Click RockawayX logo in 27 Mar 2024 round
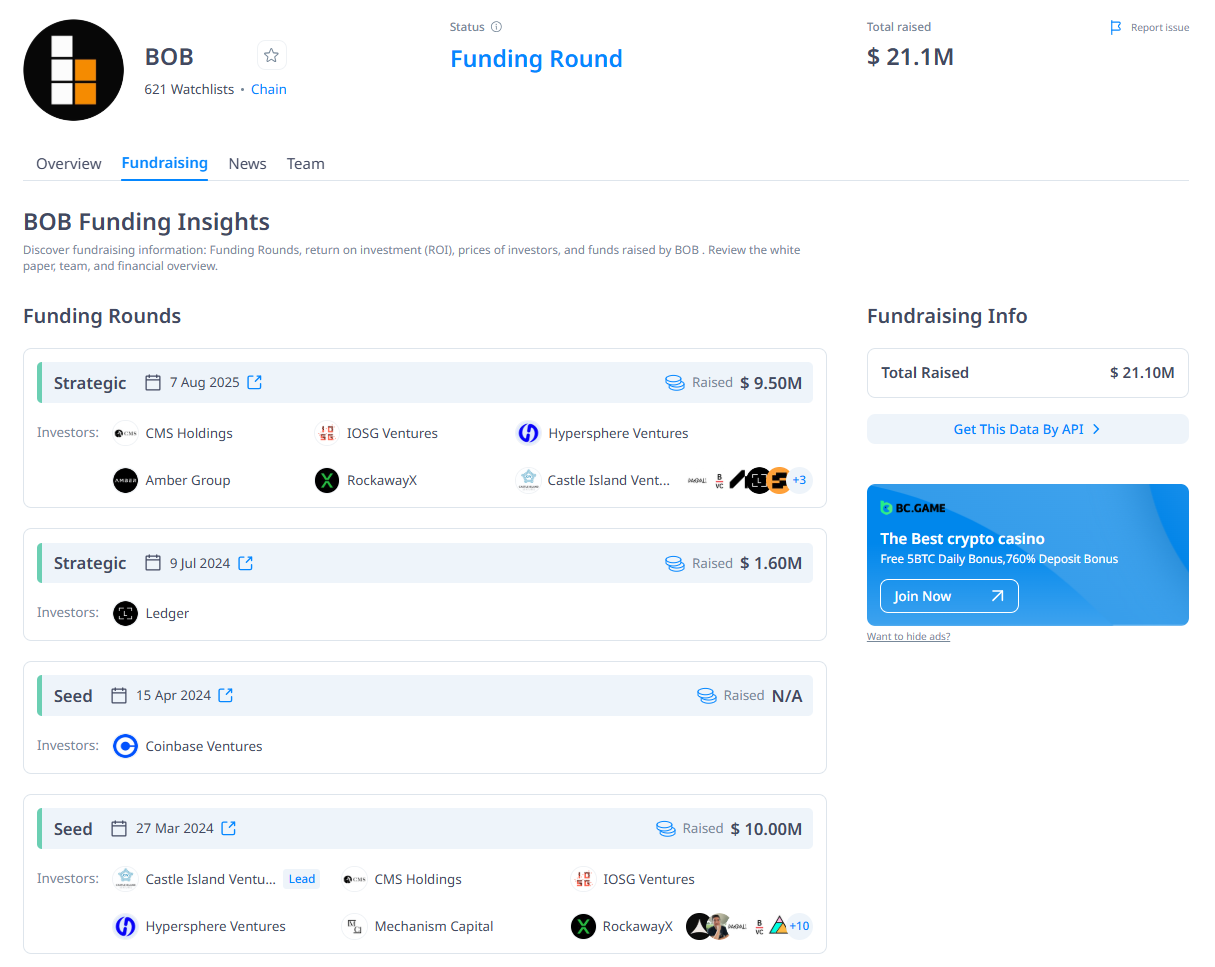This screenshot has height=967, width=1215. [583, 926]
